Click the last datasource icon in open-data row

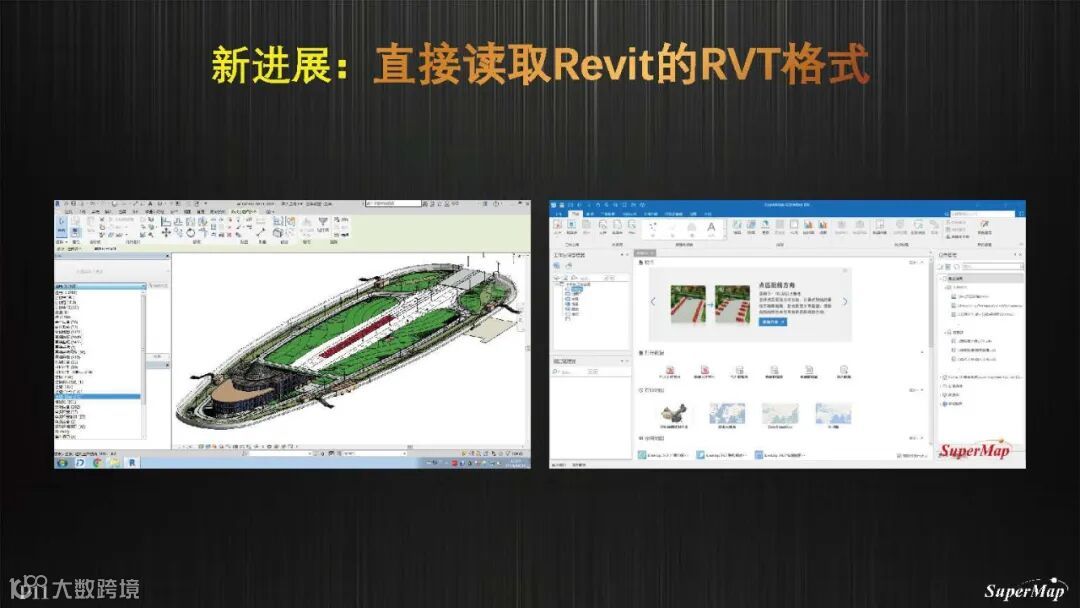843,370
